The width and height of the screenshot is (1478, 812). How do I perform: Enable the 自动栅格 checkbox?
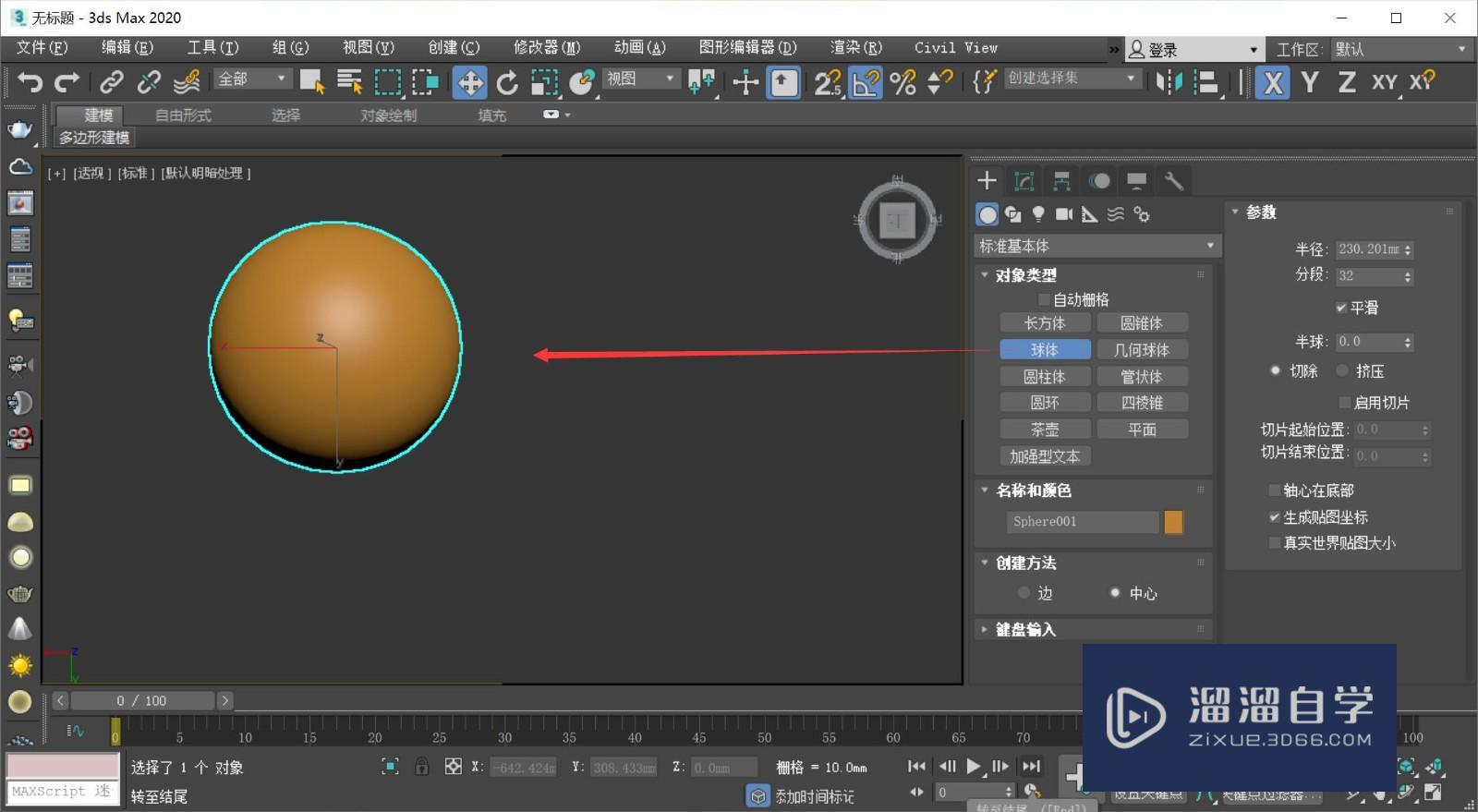click(1044, 299)
